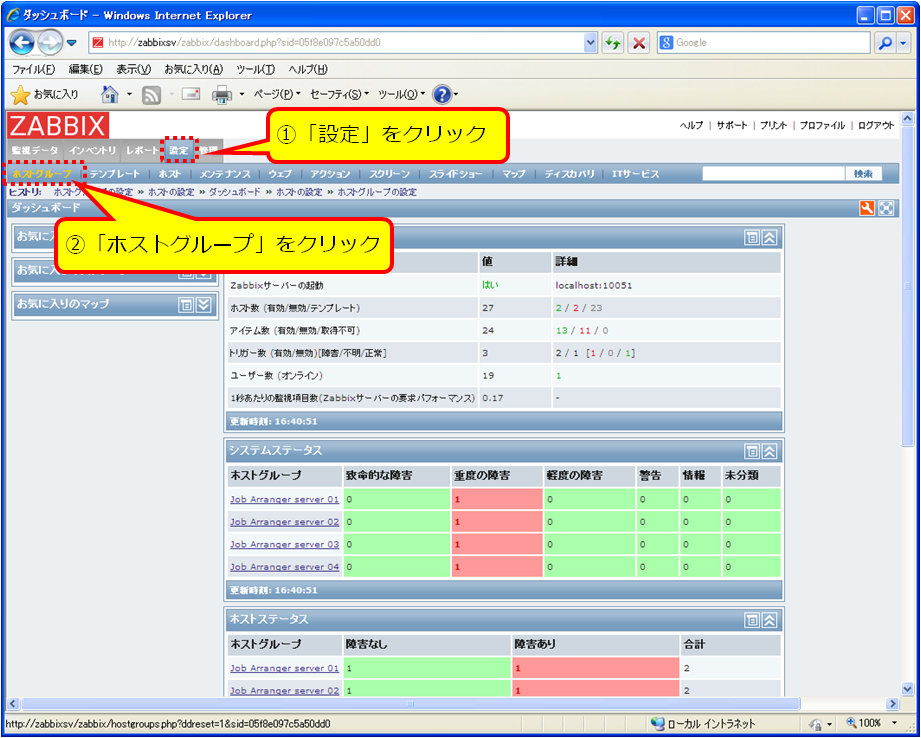
Task: Click the browser Forward arrow button
Action: tap(49, 43)
